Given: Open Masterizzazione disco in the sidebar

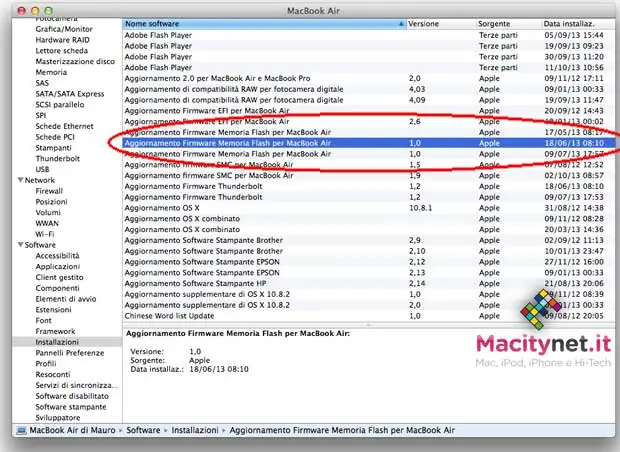Looking at the screenshot, I should 75,61.
